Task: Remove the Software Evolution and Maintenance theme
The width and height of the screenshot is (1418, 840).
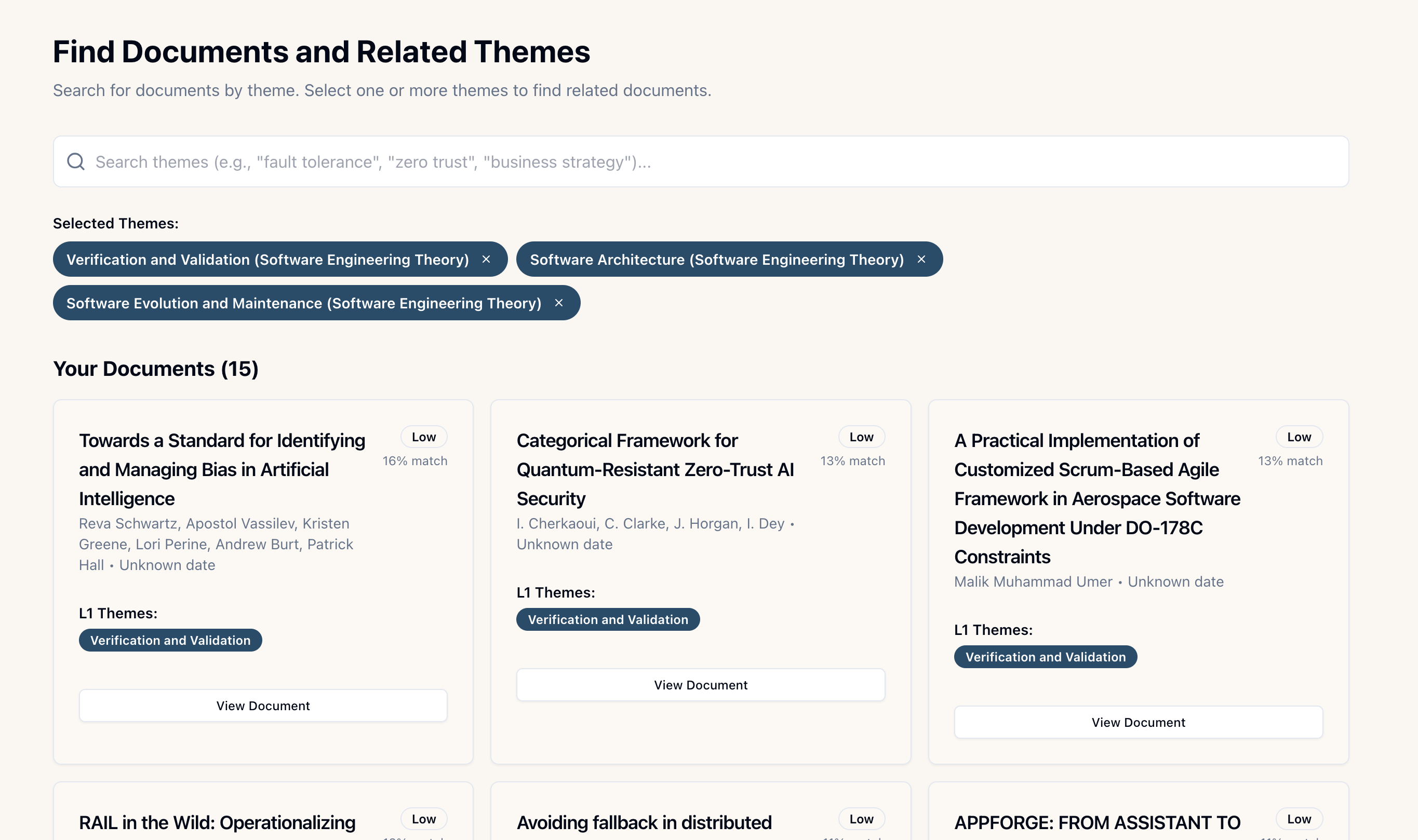Action: (x=558, y=303)
